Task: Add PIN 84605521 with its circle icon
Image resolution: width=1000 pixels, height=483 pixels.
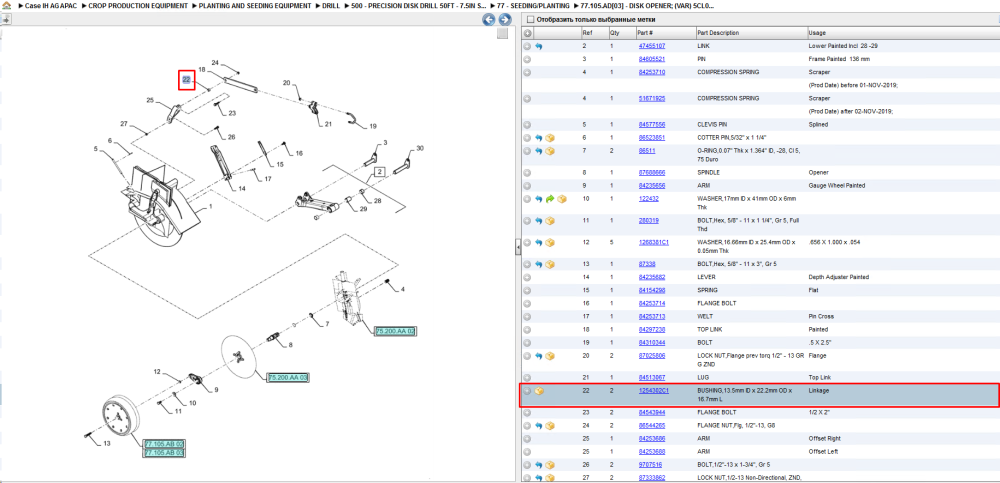Action: (x=527, y=59)
